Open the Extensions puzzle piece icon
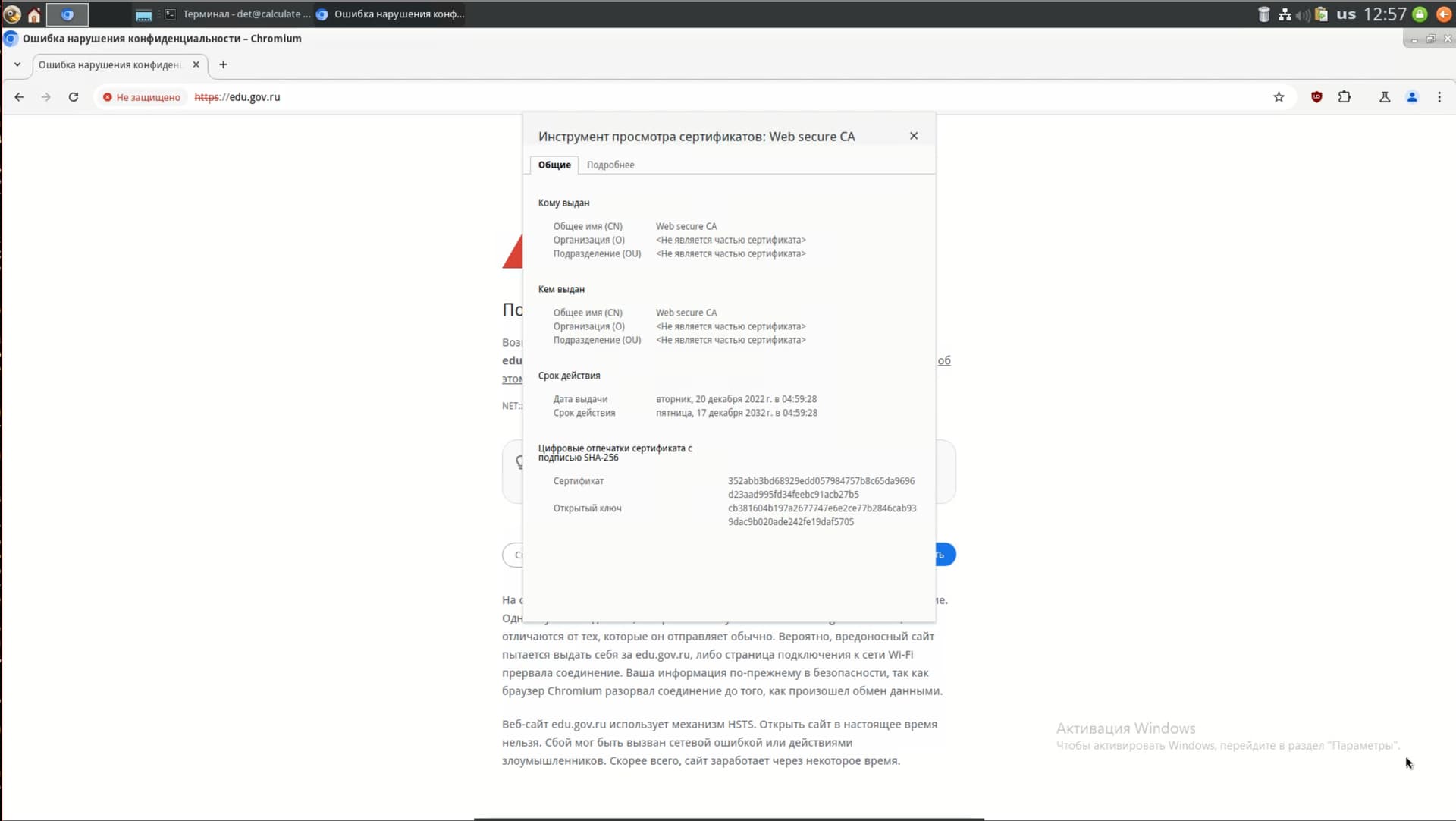The height and width of the screenshot is (821, 1456). pyautogui.click(x=1345, y=97)
